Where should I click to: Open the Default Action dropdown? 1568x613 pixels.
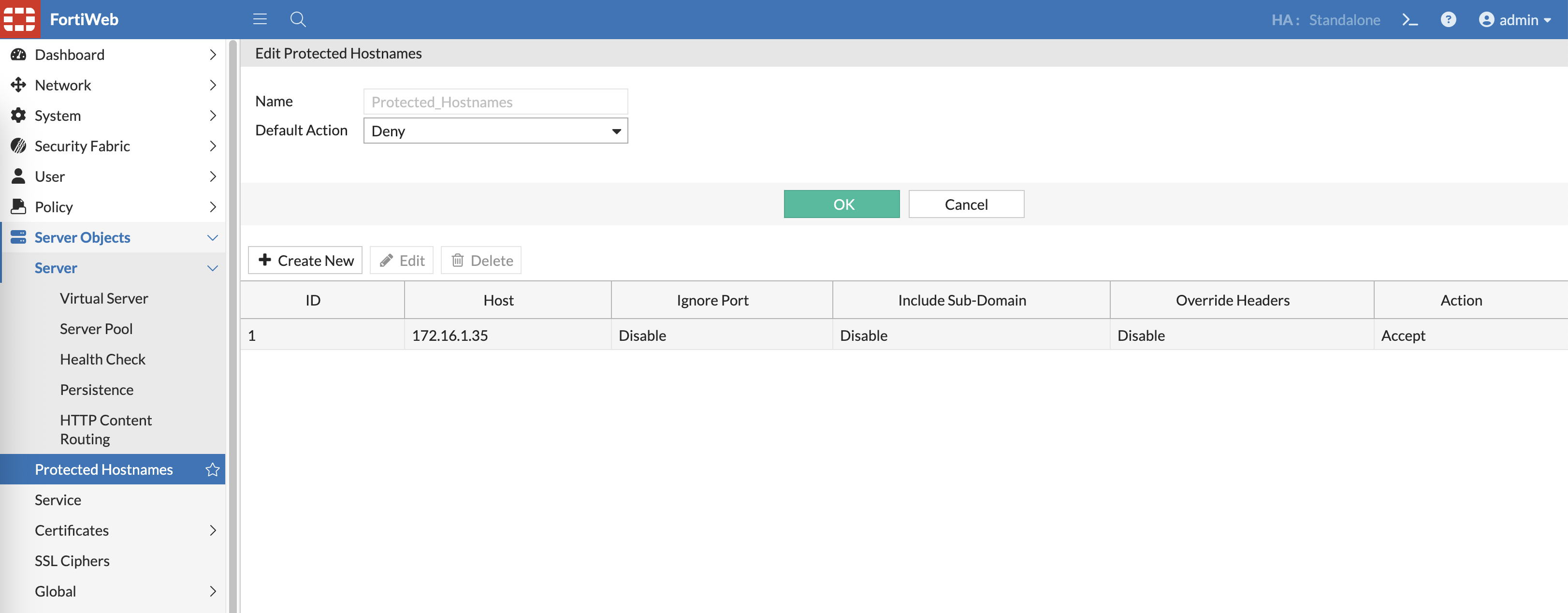click(495, 131)
